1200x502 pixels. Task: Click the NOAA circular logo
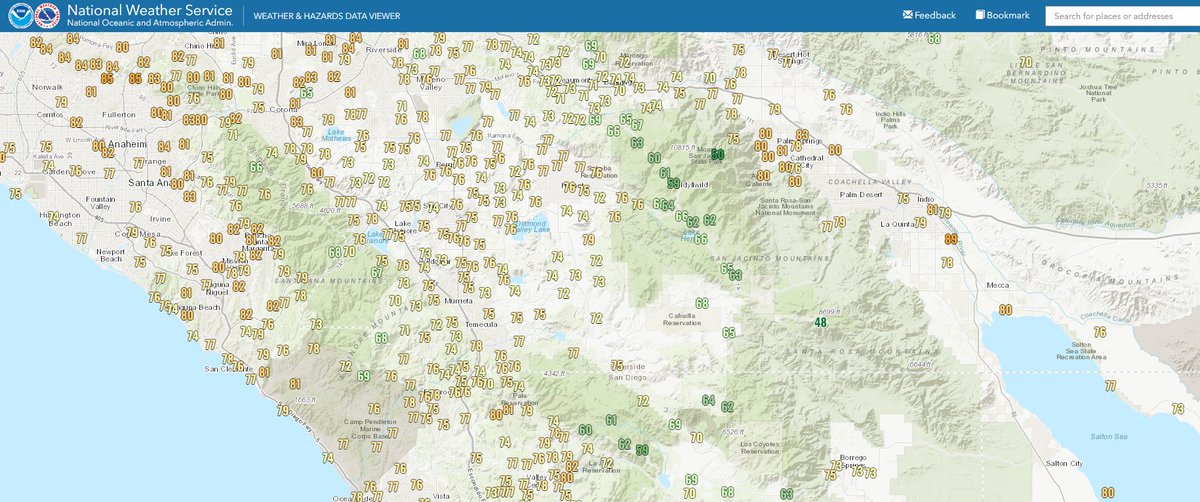[19, 16]
